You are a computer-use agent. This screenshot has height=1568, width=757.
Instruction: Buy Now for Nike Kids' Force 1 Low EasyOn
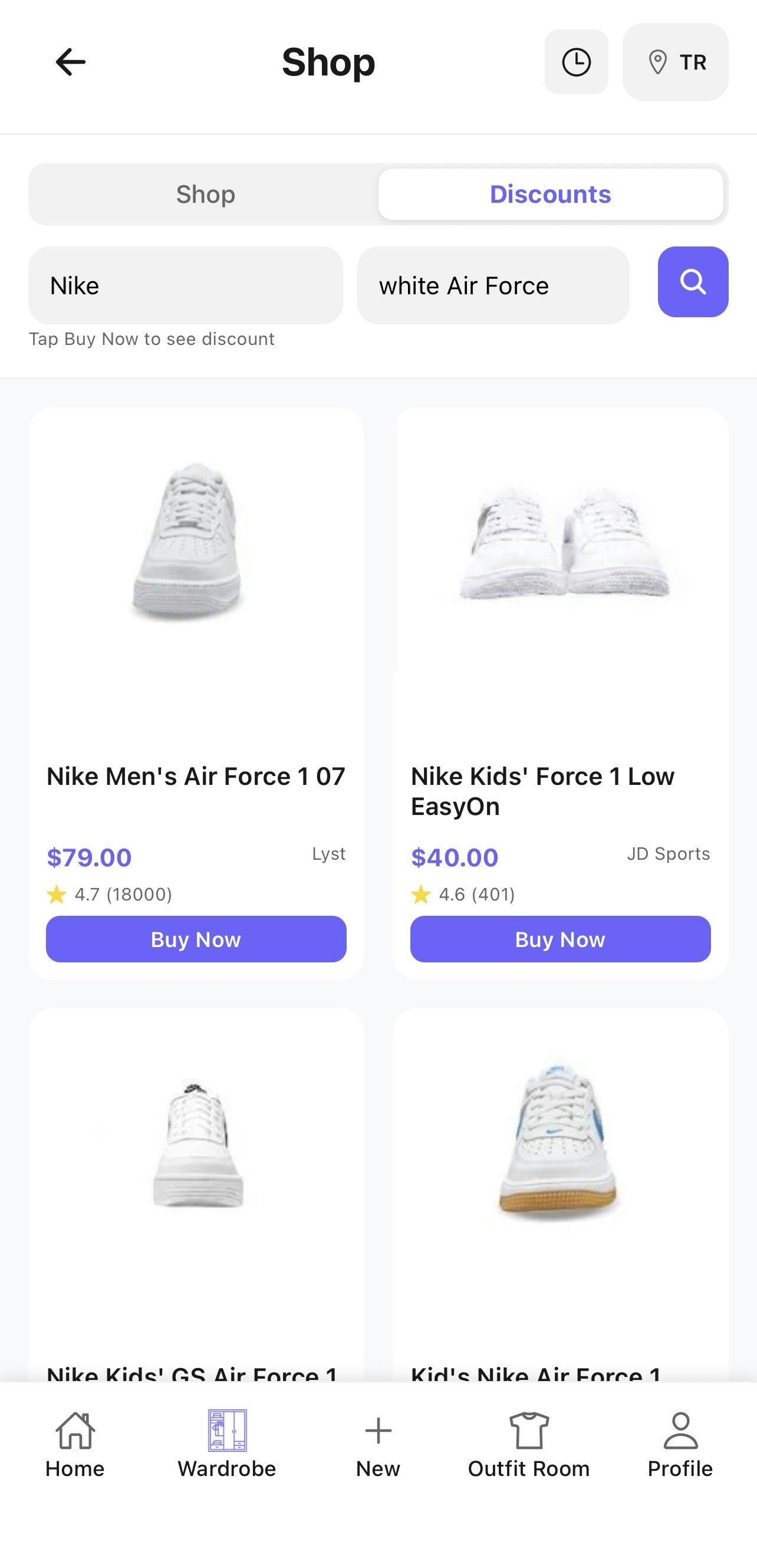coord(560,939)
